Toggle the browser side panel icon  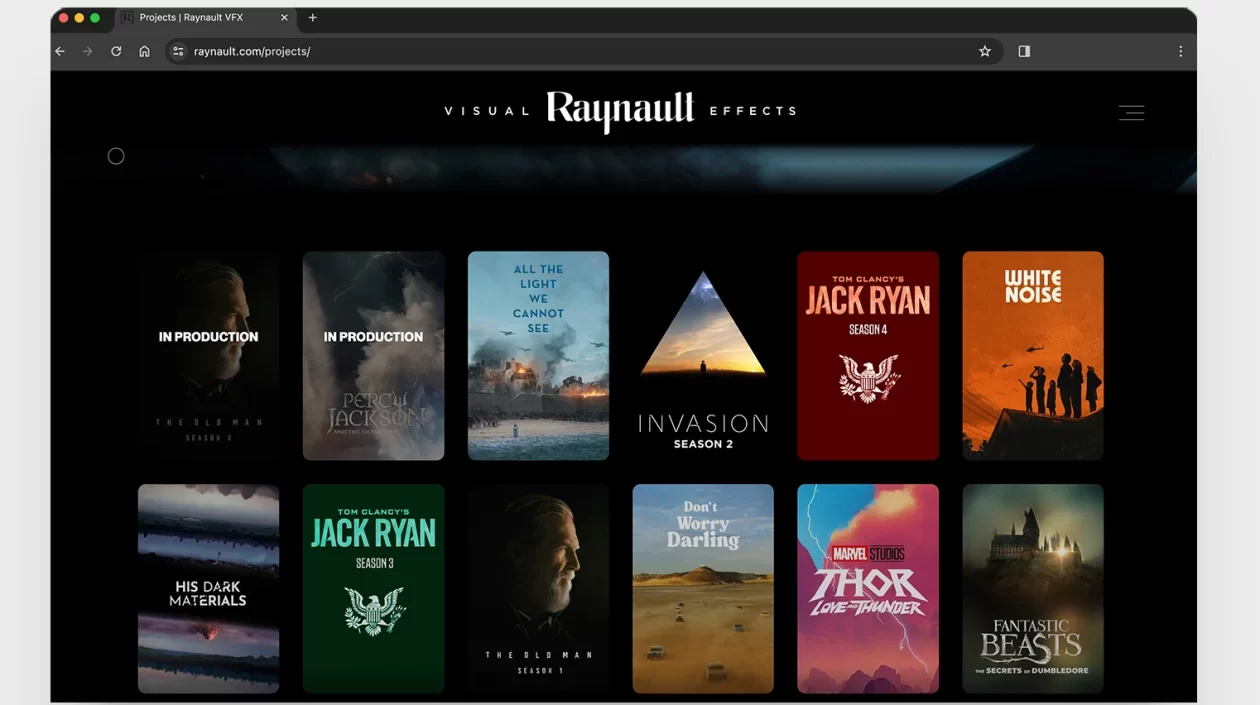(1024, 51)
